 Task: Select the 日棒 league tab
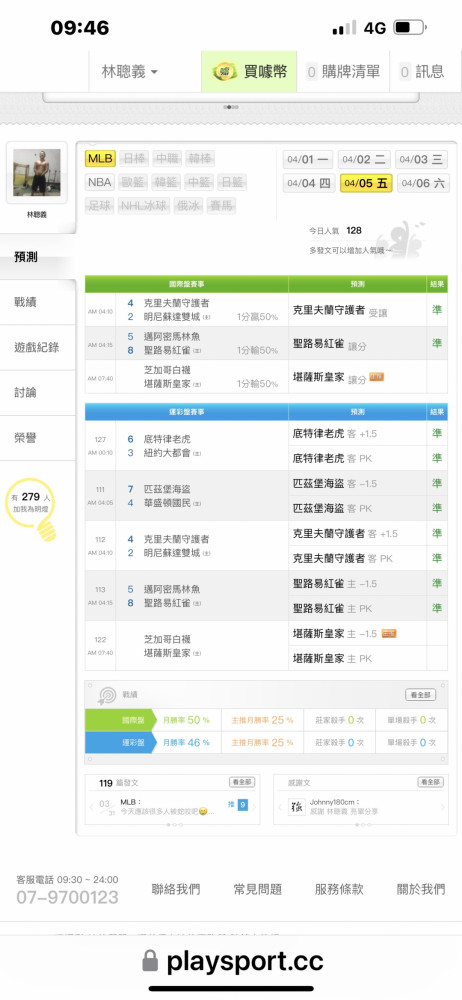[x=134, y=159]
